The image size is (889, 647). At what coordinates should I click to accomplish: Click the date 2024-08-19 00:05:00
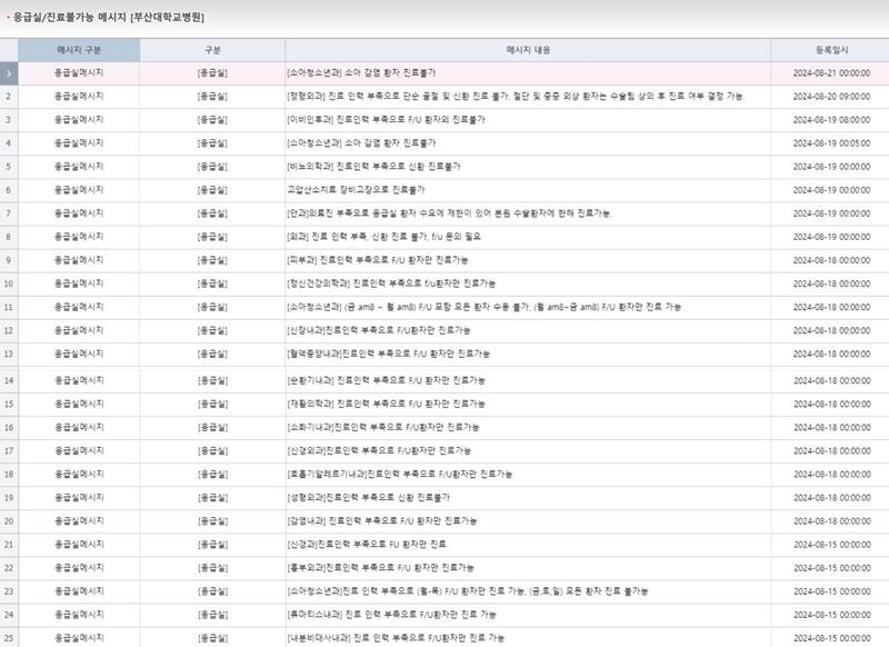[831, 143]
